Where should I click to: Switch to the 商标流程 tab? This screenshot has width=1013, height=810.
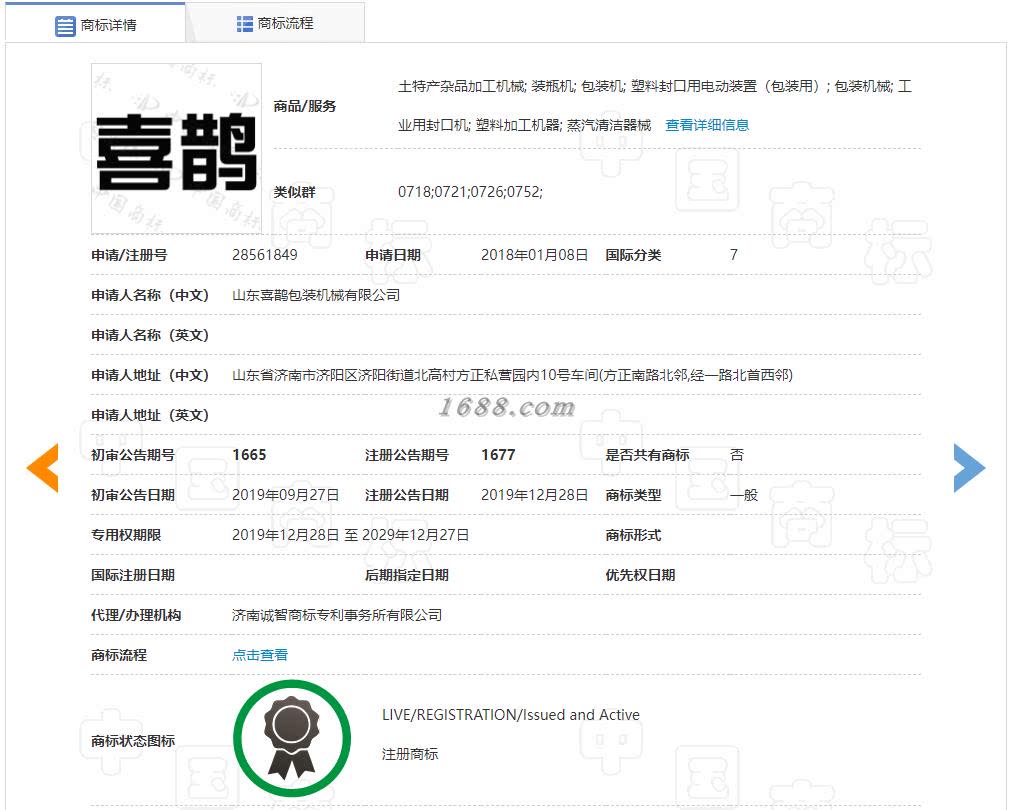coord(275,24)
